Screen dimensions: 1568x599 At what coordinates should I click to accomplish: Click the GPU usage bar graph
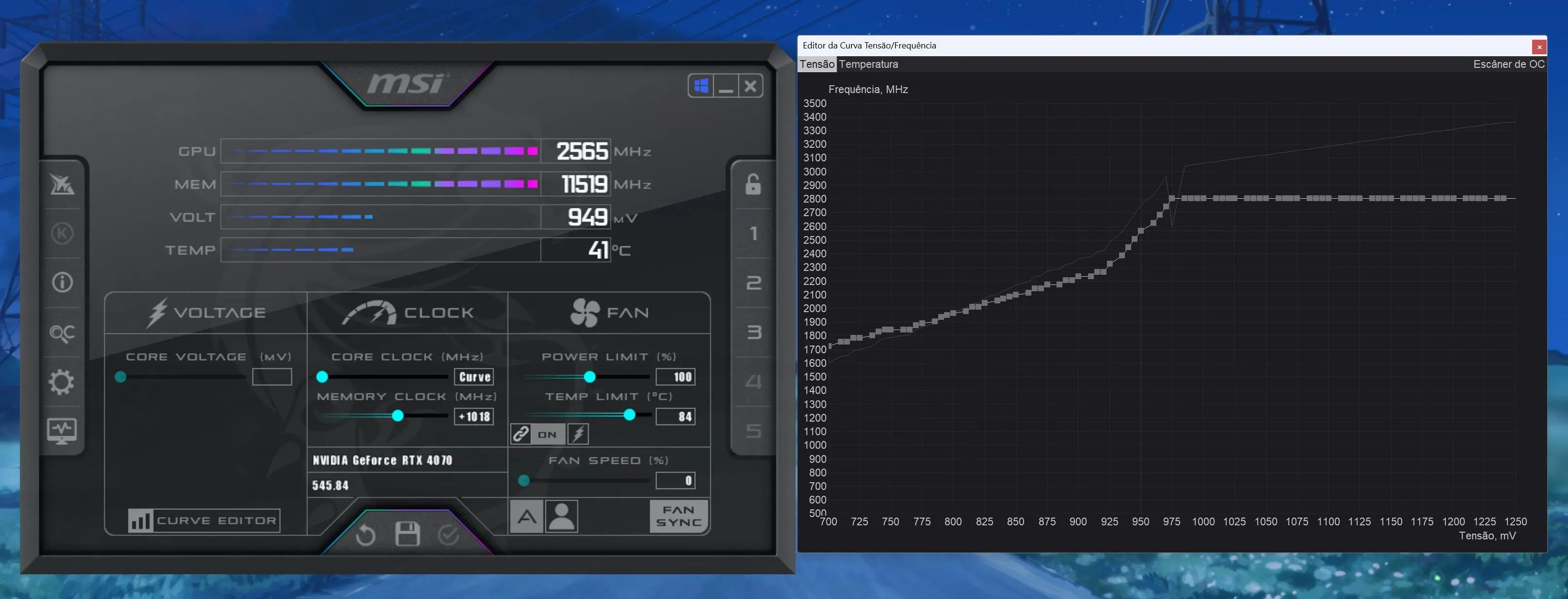pyautogui.click(x=381, y=151)
